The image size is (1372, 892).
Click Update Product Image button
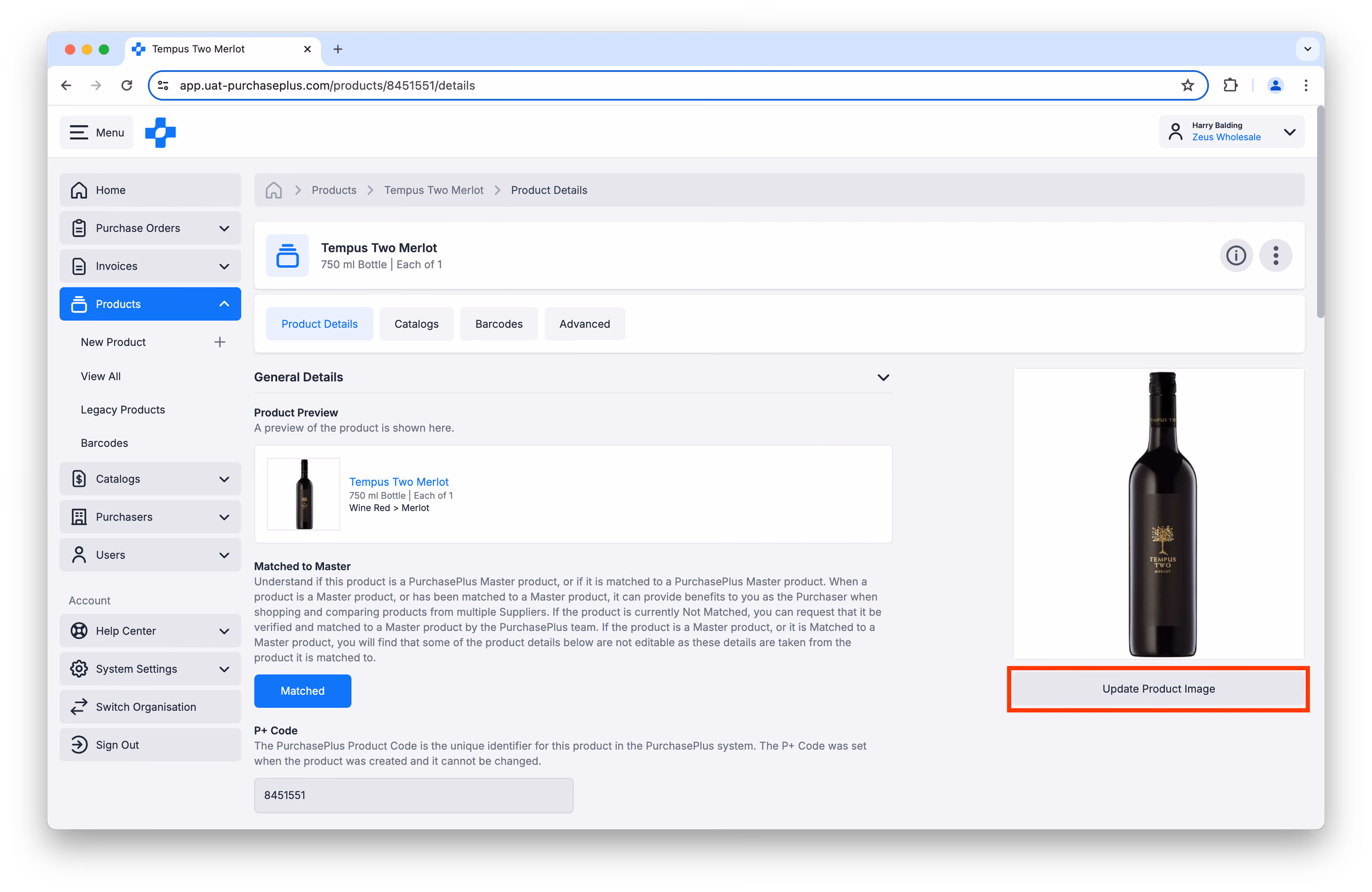(x=1159, y=688)
